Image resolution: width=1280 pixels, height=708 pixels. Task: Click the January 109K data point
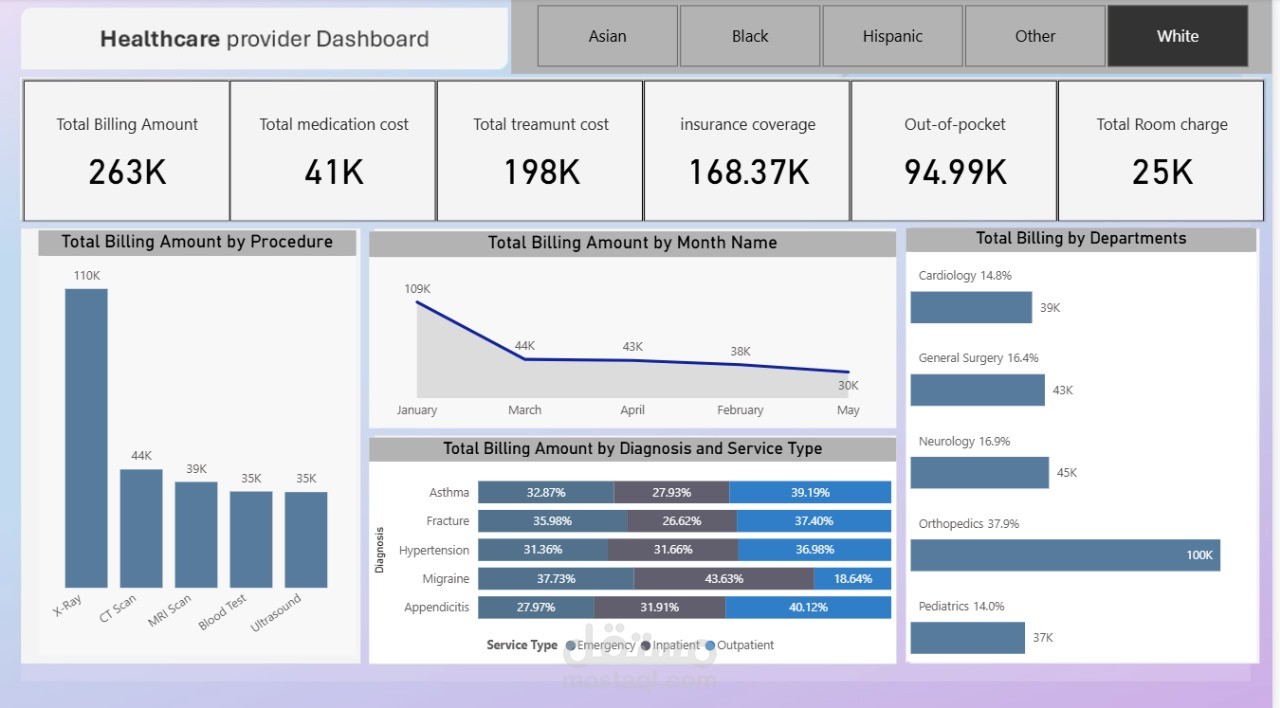pos(417,302)
